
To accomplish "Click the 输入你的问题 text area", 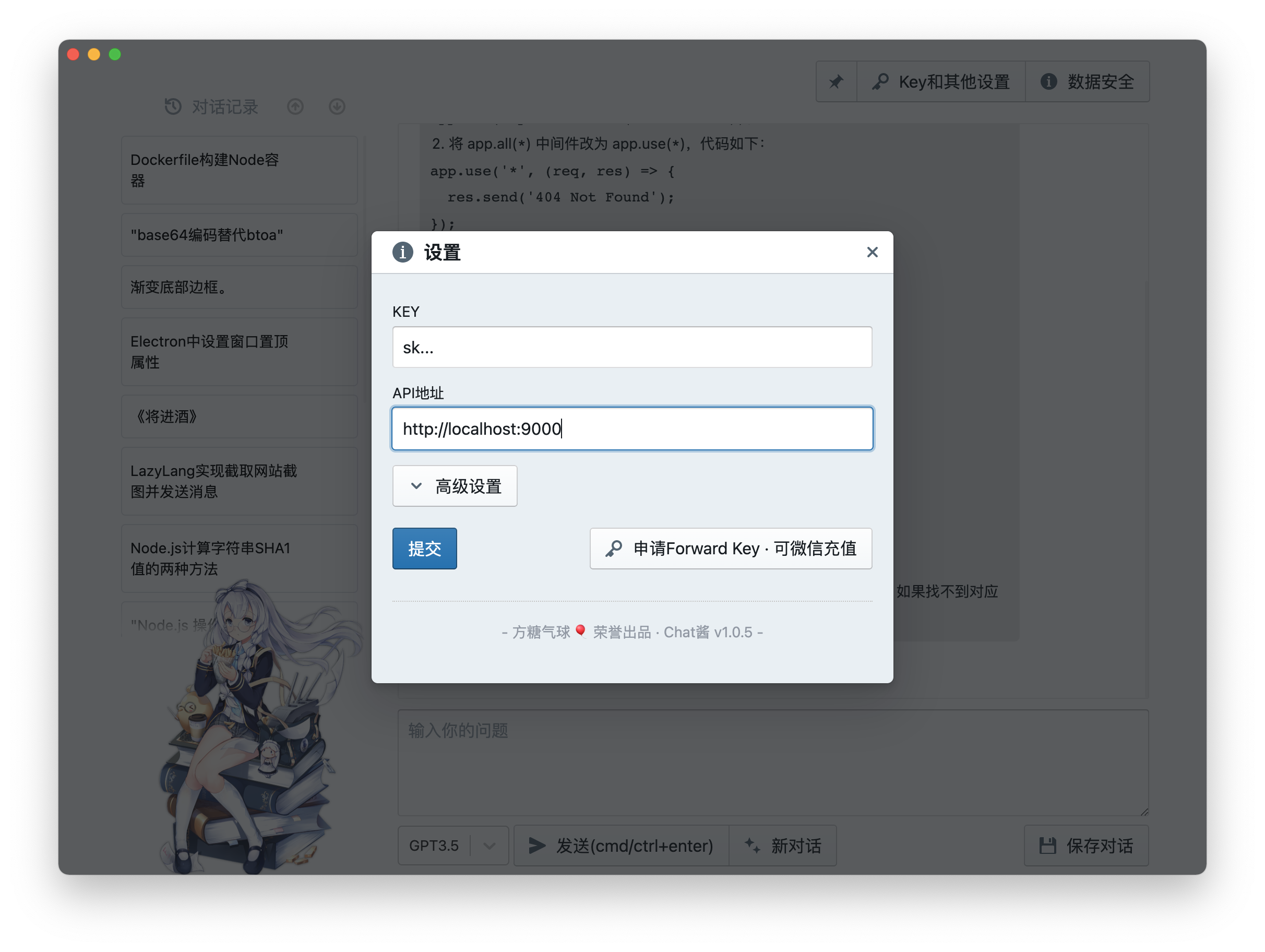I will 772,762.
